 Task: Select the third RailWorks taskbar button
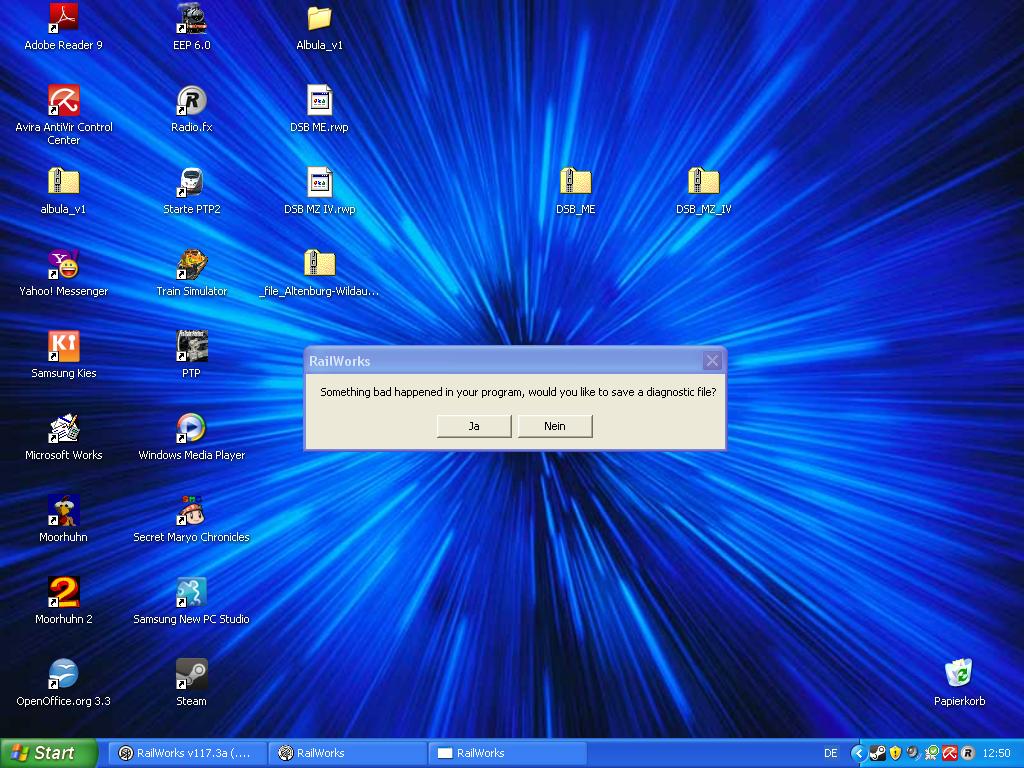coord(507,753)
